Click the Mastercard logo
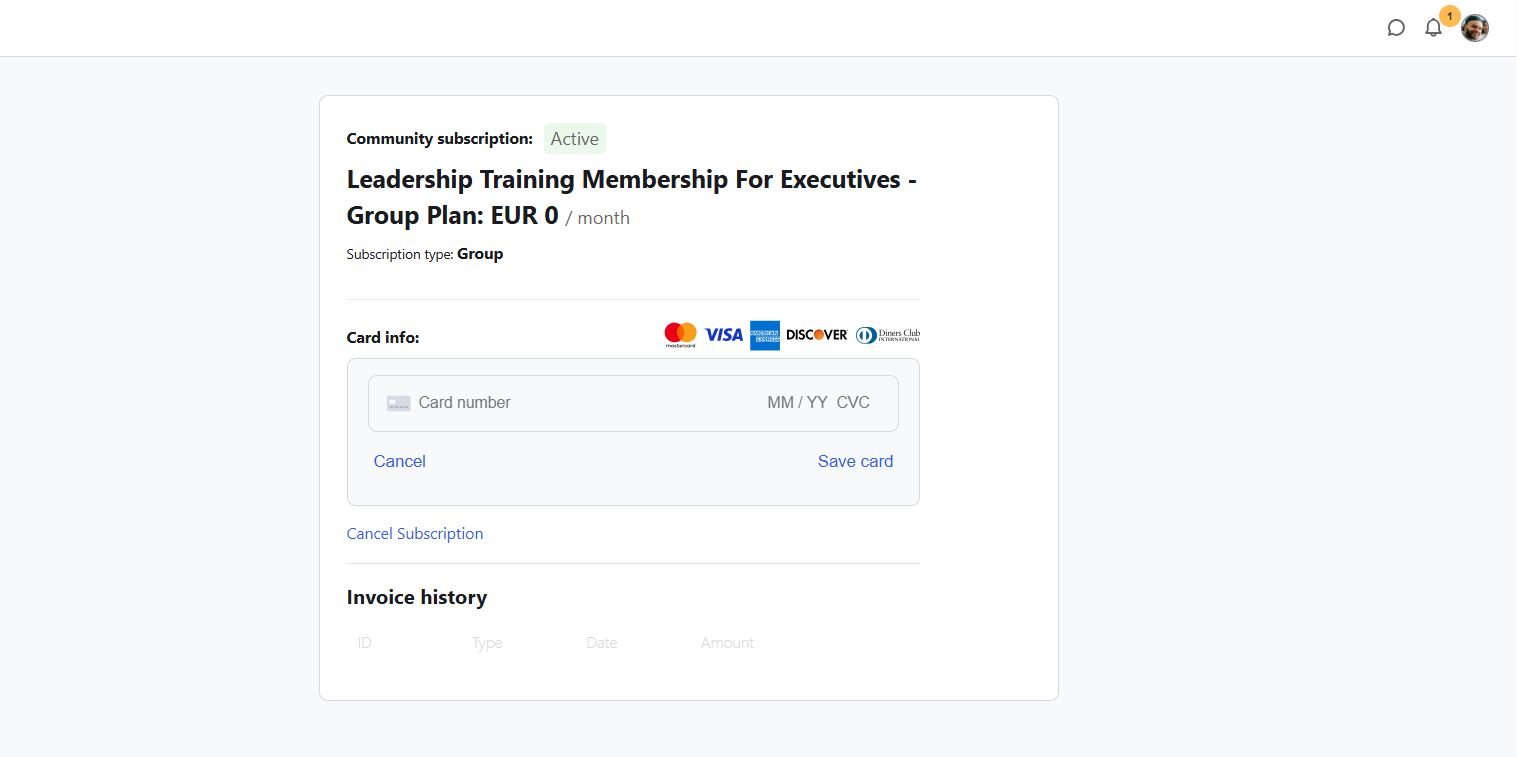The image size is (1517, 757). point(680,335)
